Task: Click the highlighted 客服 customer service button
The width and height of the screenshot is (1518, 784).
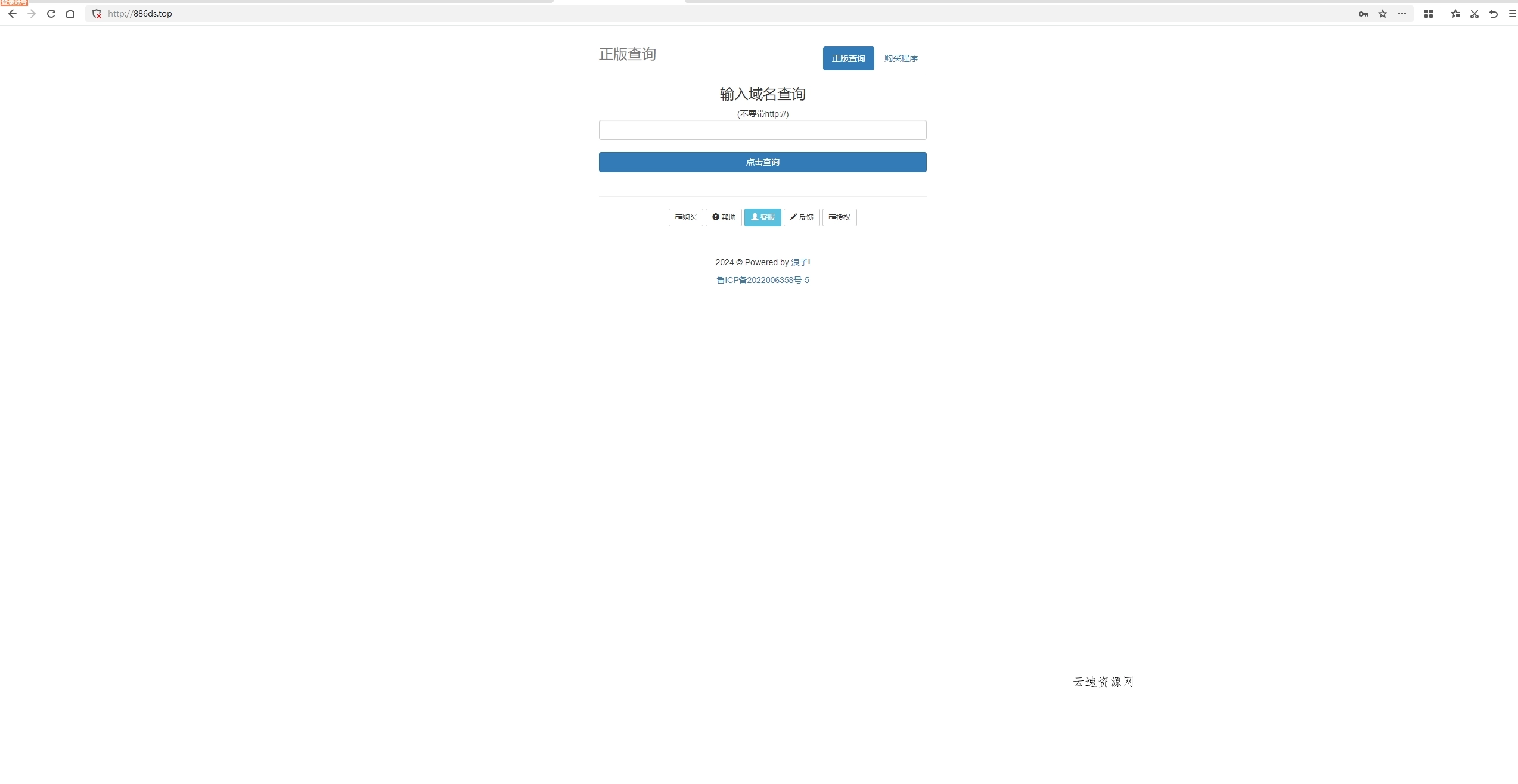Action: coord(762,217)
